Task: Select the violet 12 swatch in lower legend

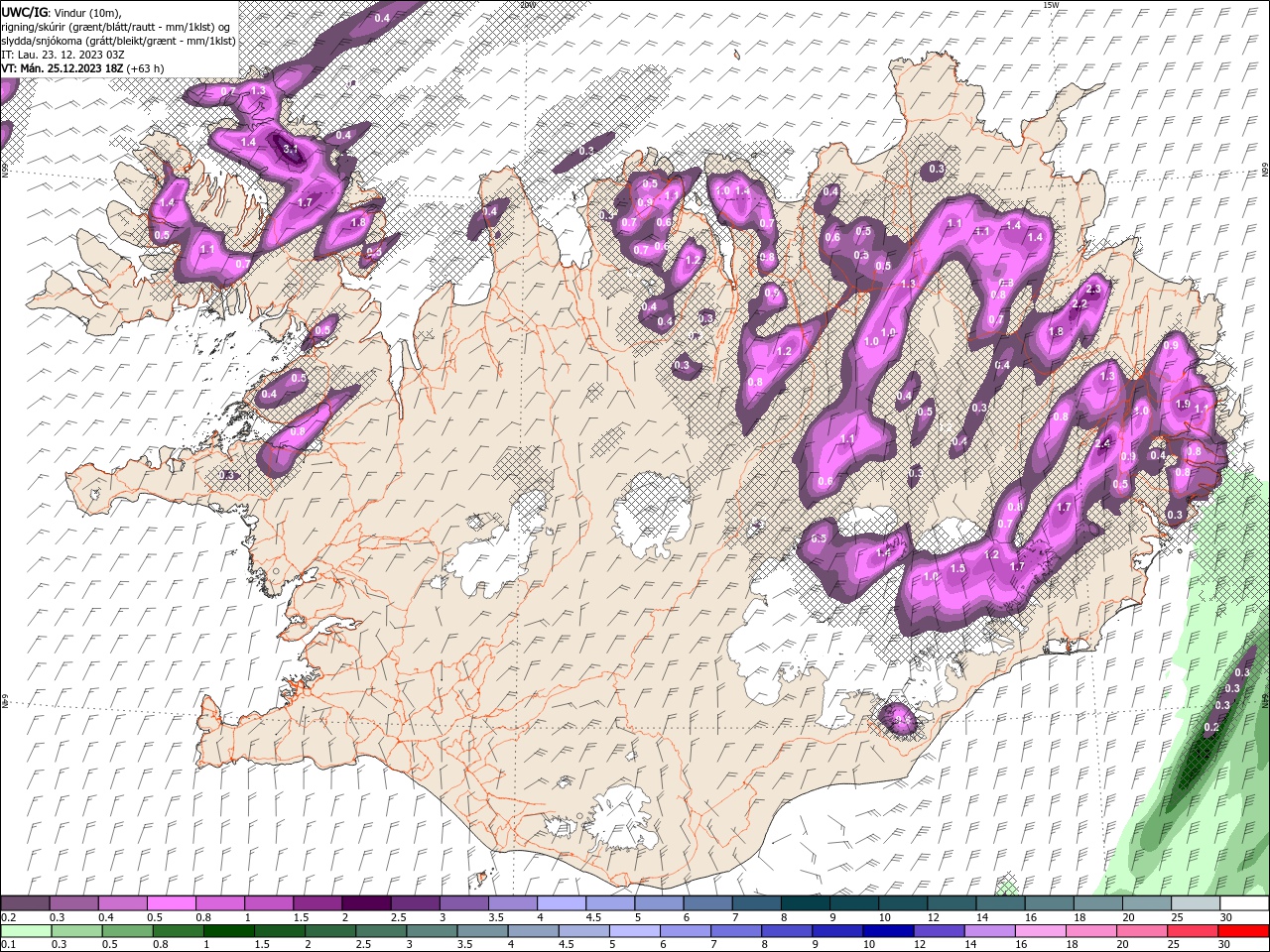Action: tap(940, 931)
